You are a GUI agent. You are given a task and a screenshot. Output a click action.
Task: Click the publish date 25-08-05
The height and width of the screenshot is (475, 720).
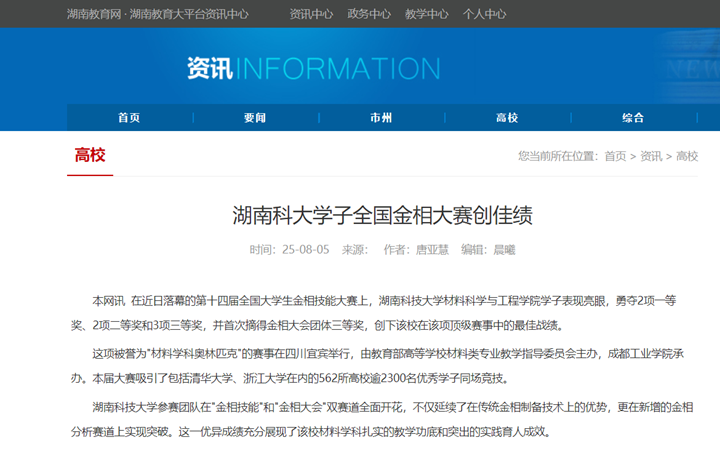pos(306,250)
